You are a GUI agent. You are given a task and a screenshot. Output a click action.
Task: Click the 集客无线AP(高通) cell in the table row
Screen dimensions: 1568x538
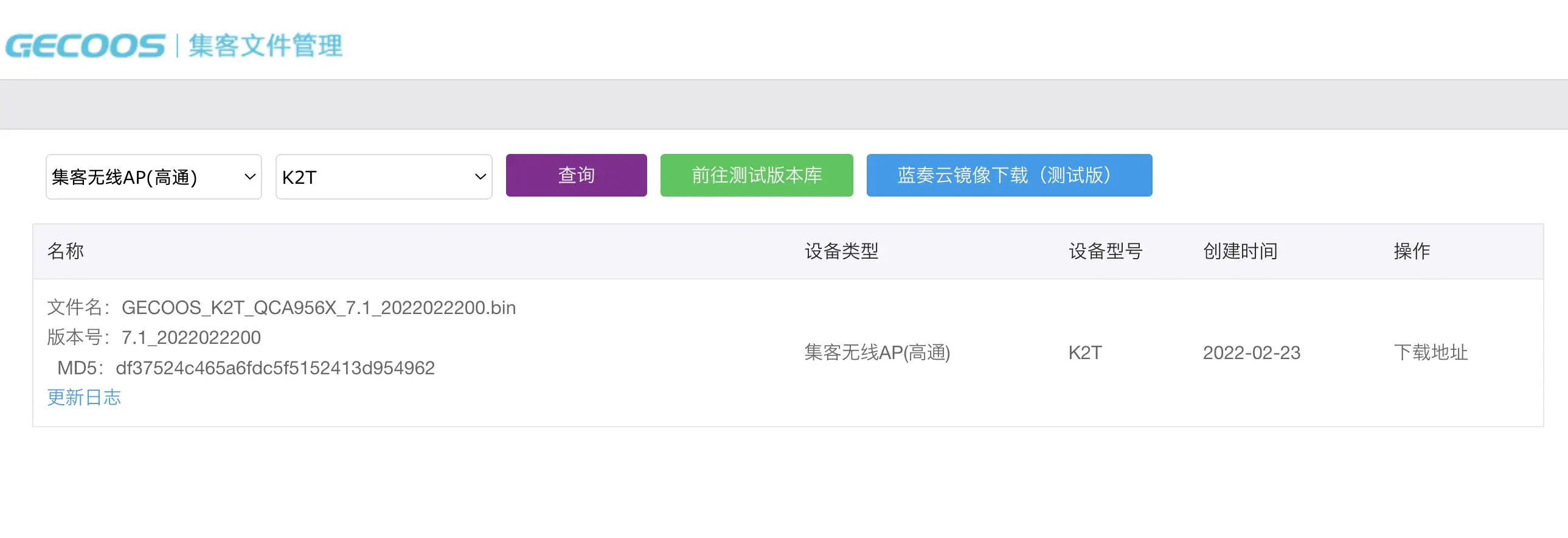point(876,352)
